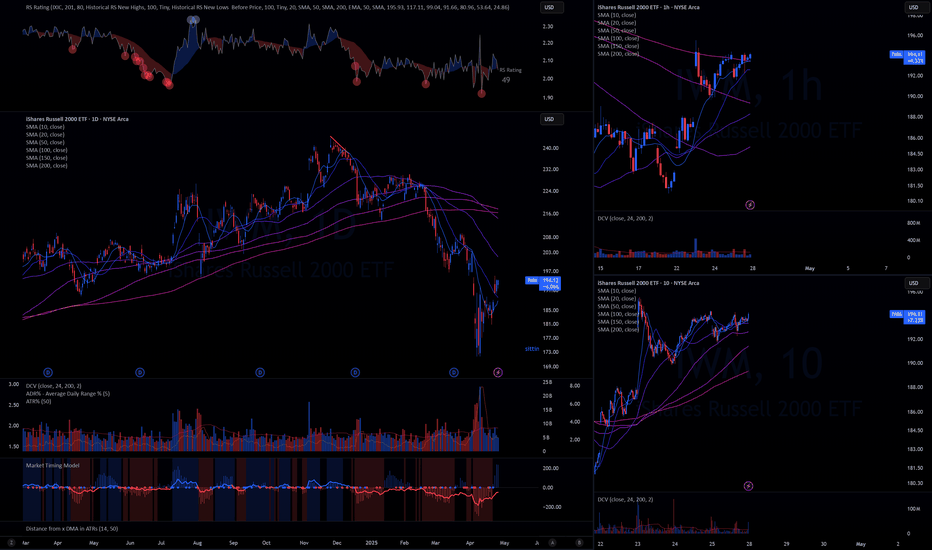Image resolution: width=932 pixels, height=550 pixels.
Task: Select 'iShares Russell 2000 ETF · 10' title
Action: click(648, 283)
